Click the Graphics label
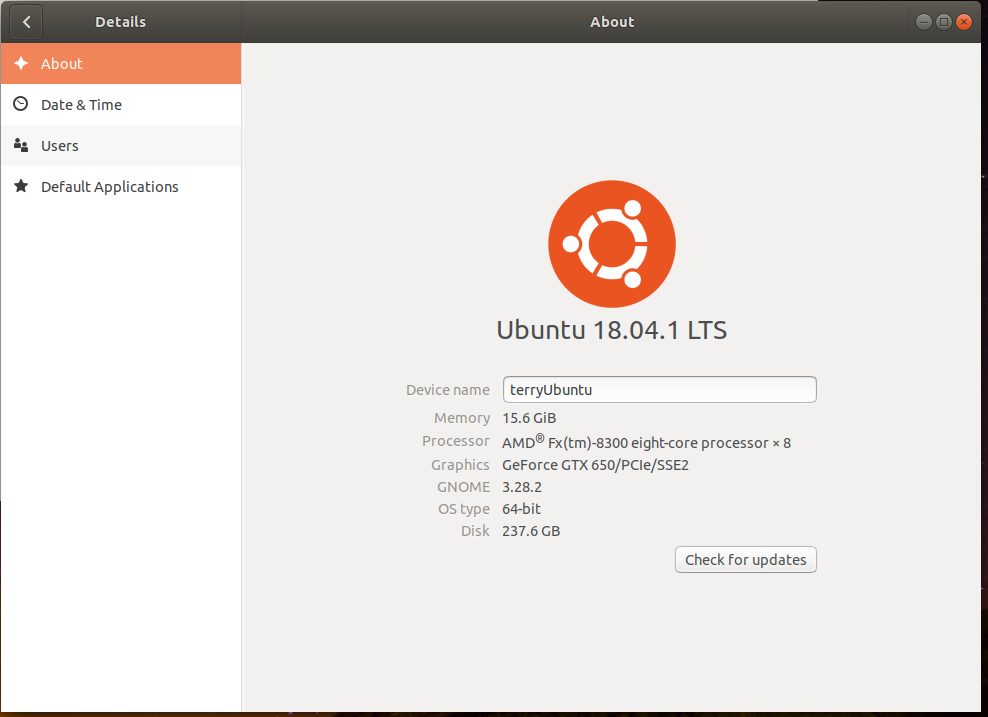Screen dimensions: 988x717 click(x=460, y=465)
